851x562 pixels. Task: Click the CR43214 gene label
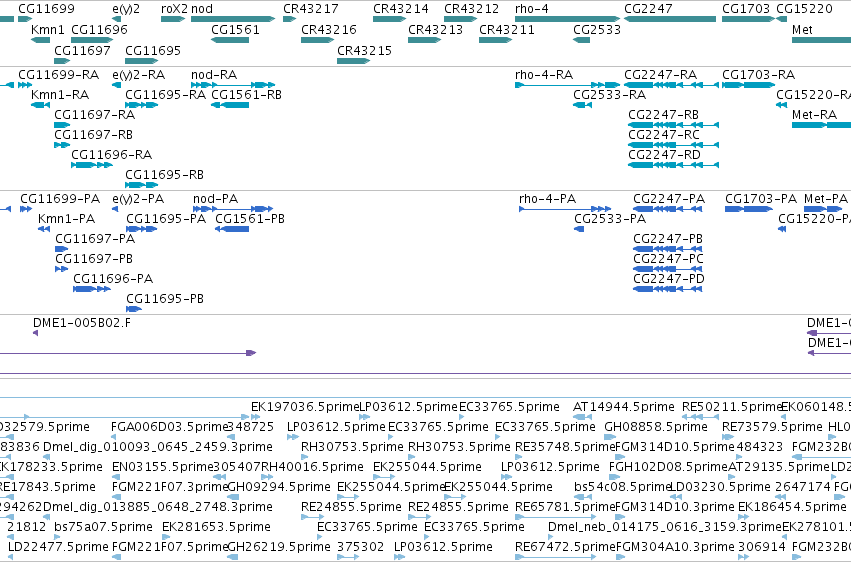[x=401, y=9]
